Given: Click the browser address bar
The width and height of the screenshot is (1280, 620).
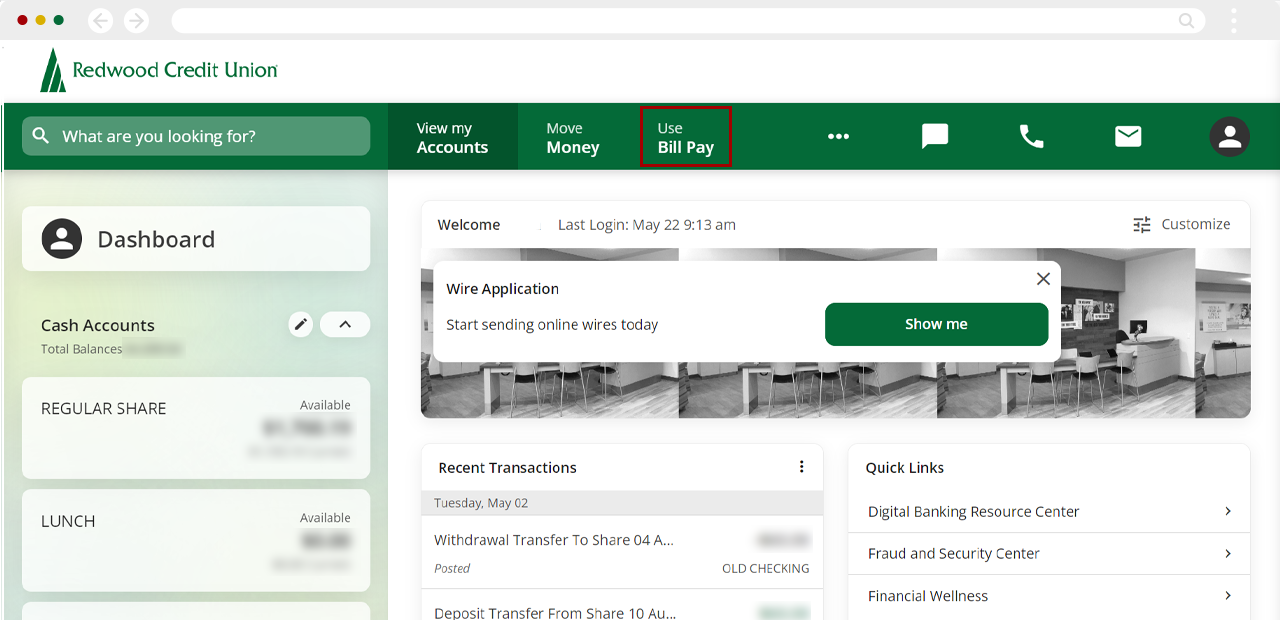Looking at the screenshot, I should [x=688, y=20].
